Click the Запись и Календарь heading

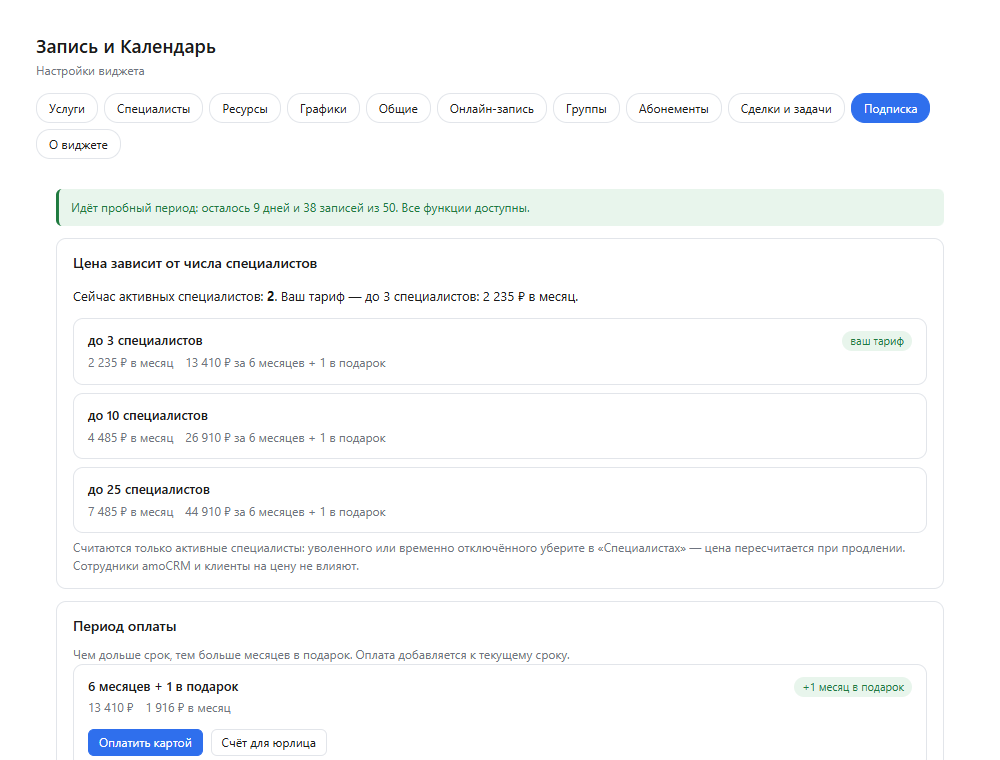pyautogui.click(x=126, y=47)
